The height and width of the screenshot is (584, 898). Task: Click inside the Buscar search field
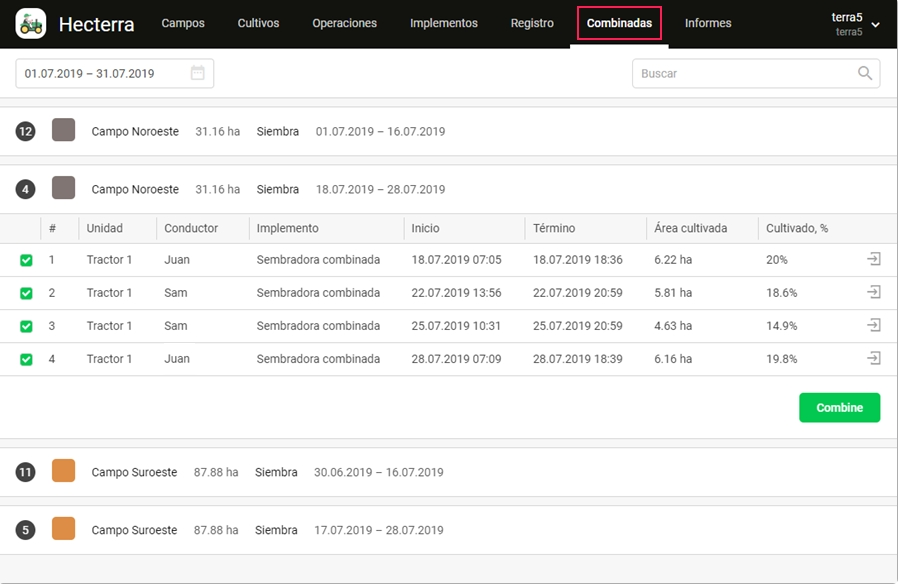point(740,72)
